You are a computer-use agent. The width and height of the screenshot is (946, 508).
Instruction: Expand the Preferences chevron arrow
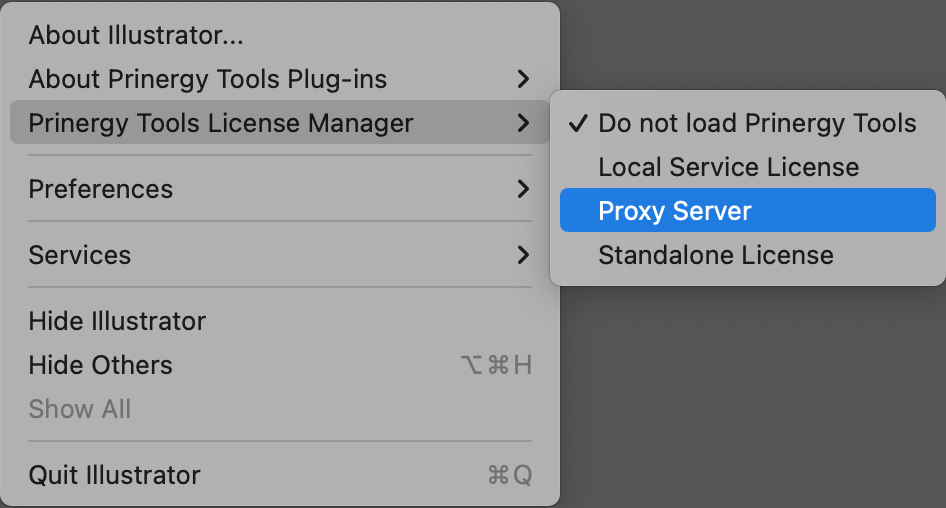pyautogui.click(x=523, y=189)
